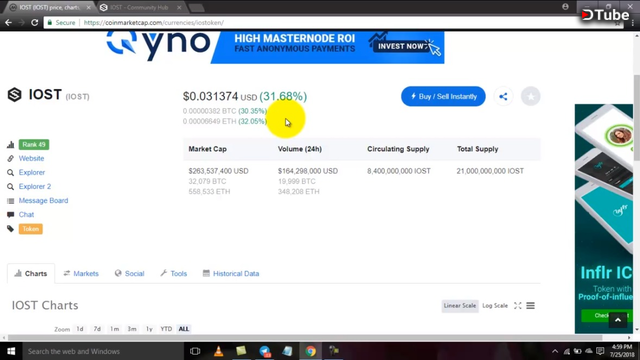Click the magnifier icon beside Explorer 2
Screen dimensions: 640x360
click(11, 187)
